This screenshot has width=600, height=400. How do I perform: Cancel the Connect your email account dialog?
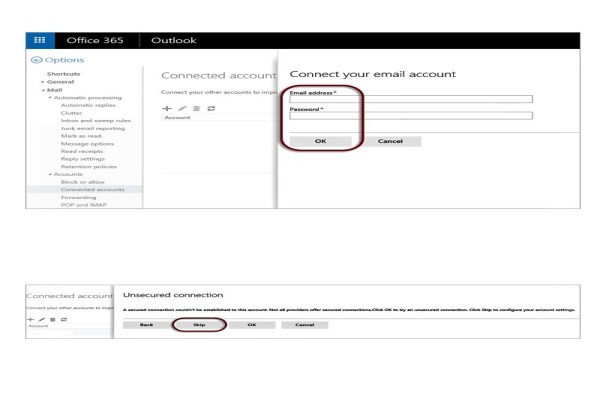point(390,141)
